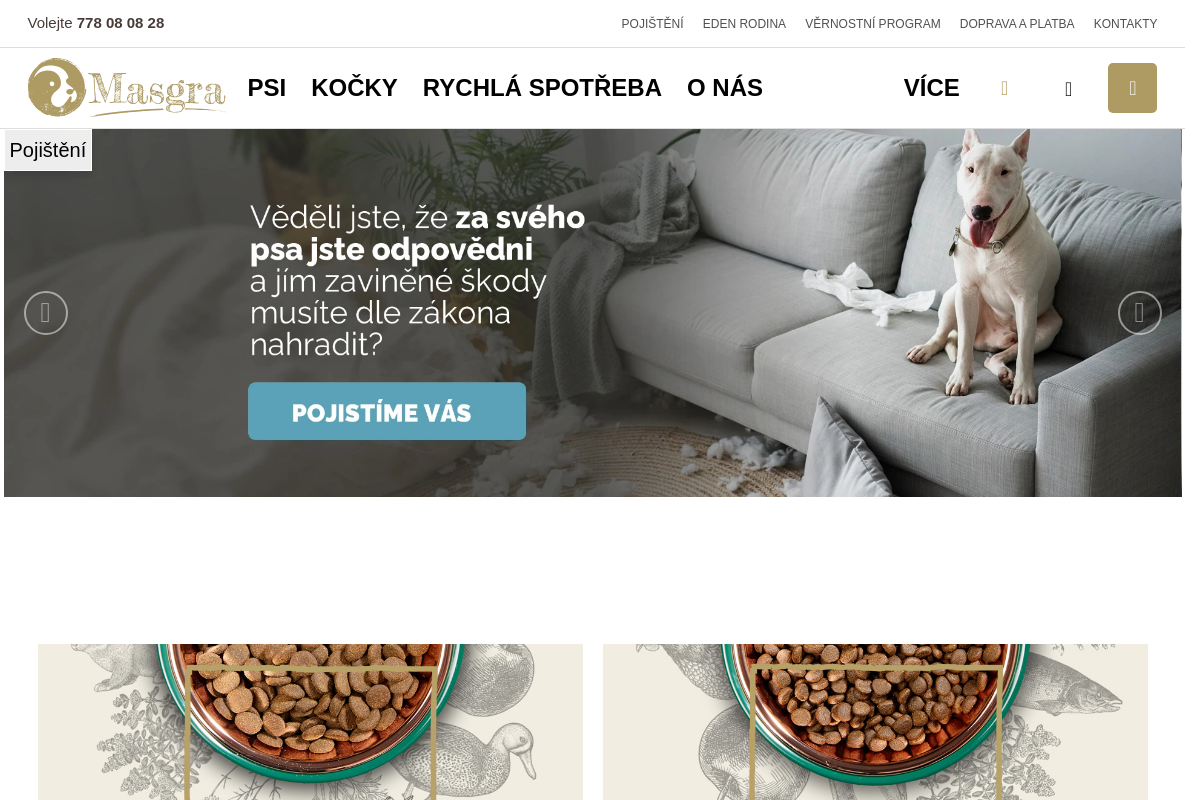1200x800 pixels.
Task: Open KONTAKTY link
Action: 1125,24
